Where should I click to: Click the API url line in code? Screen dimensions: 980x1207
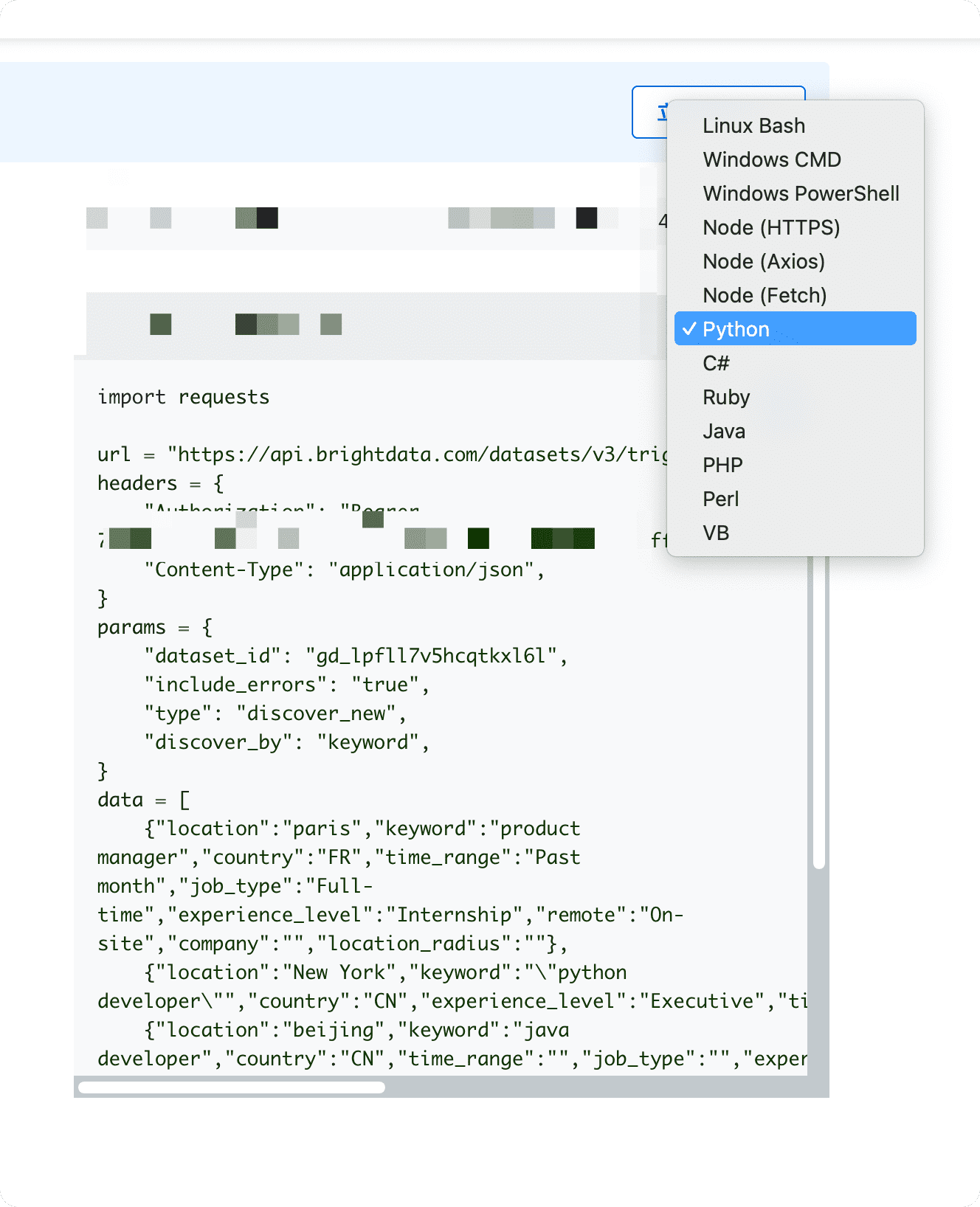382,454
